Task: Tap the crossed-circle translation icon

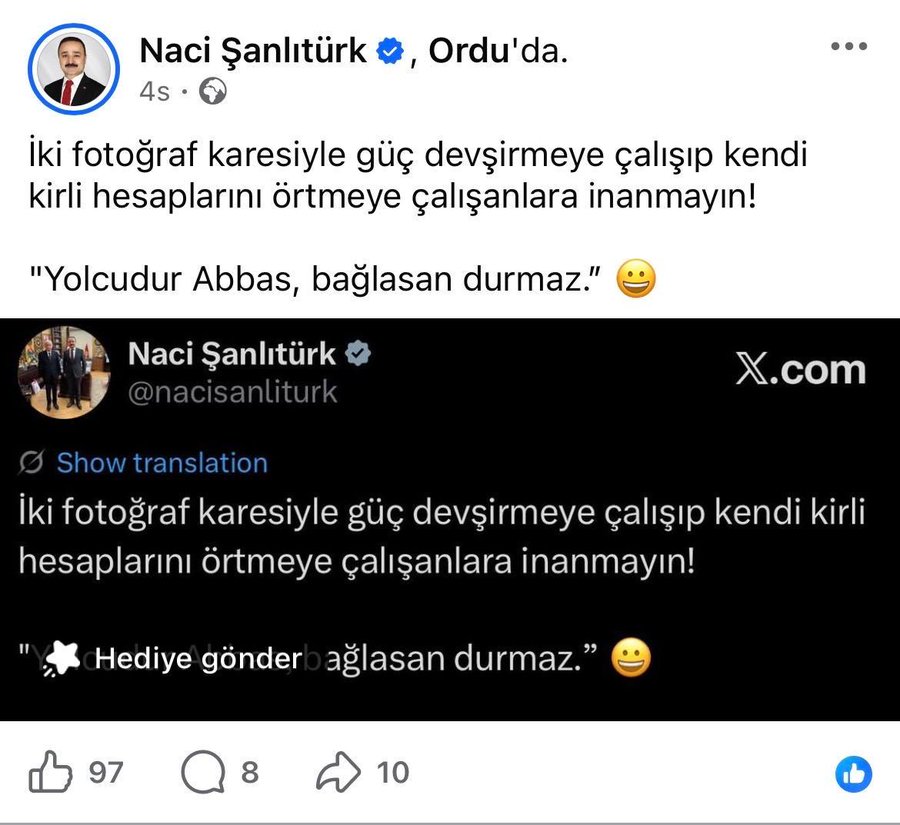Action: pyautogui.click(x=31, y=463)
